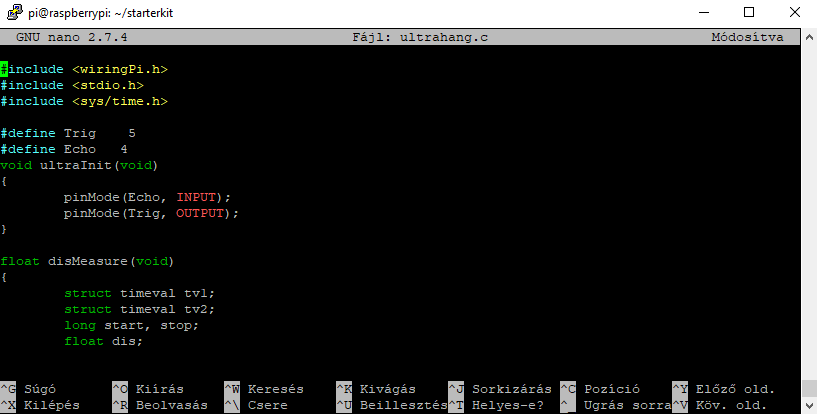This screenshot has height=414, width=817.
Task: Click the scrollbar down arrow
Action: click(809, 406)
